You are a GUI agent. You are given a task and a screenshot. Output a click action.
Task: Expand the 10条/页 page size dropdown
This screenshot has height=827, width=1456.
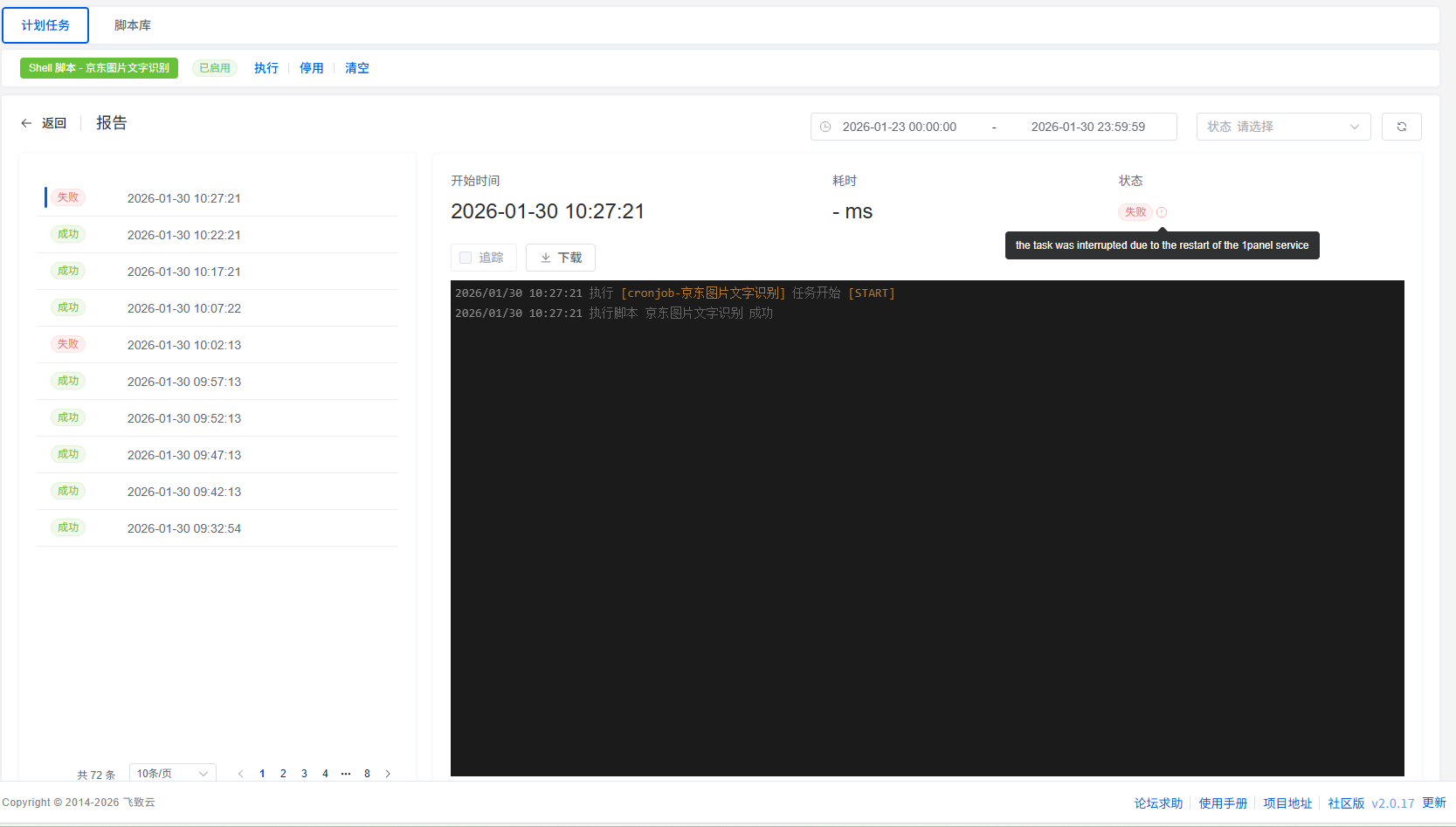click(x=172, y=774)
